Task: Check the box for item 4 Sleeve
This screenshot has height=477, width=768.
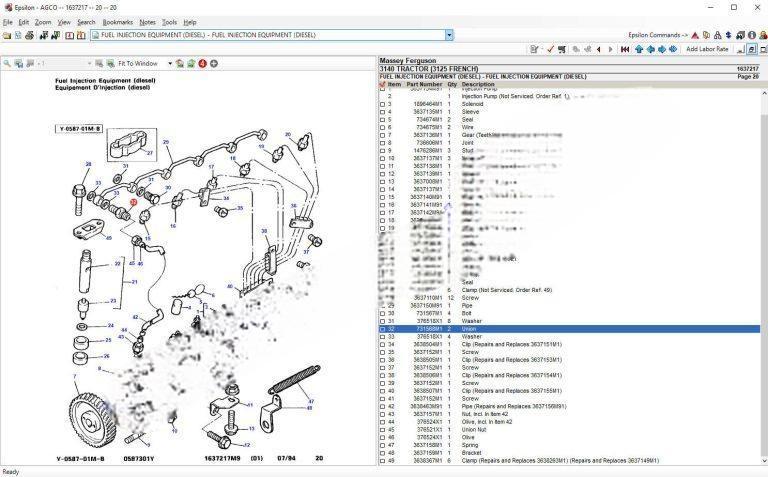Action: (x=383, y=112)
